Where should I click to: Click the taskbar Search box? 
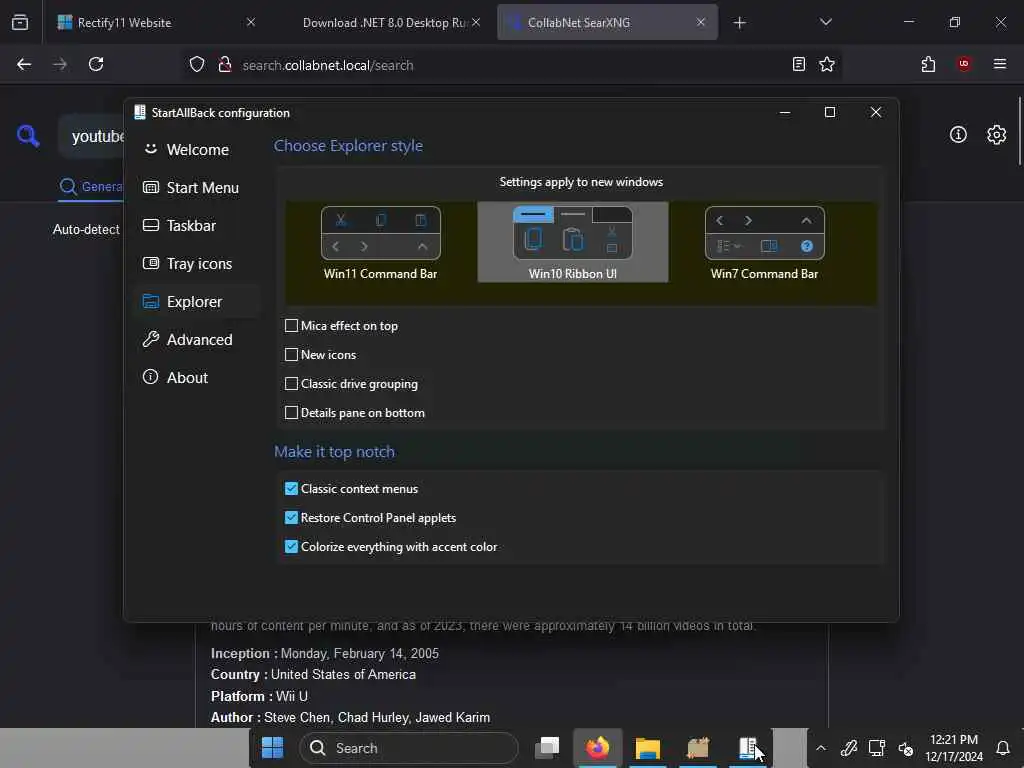409,748
